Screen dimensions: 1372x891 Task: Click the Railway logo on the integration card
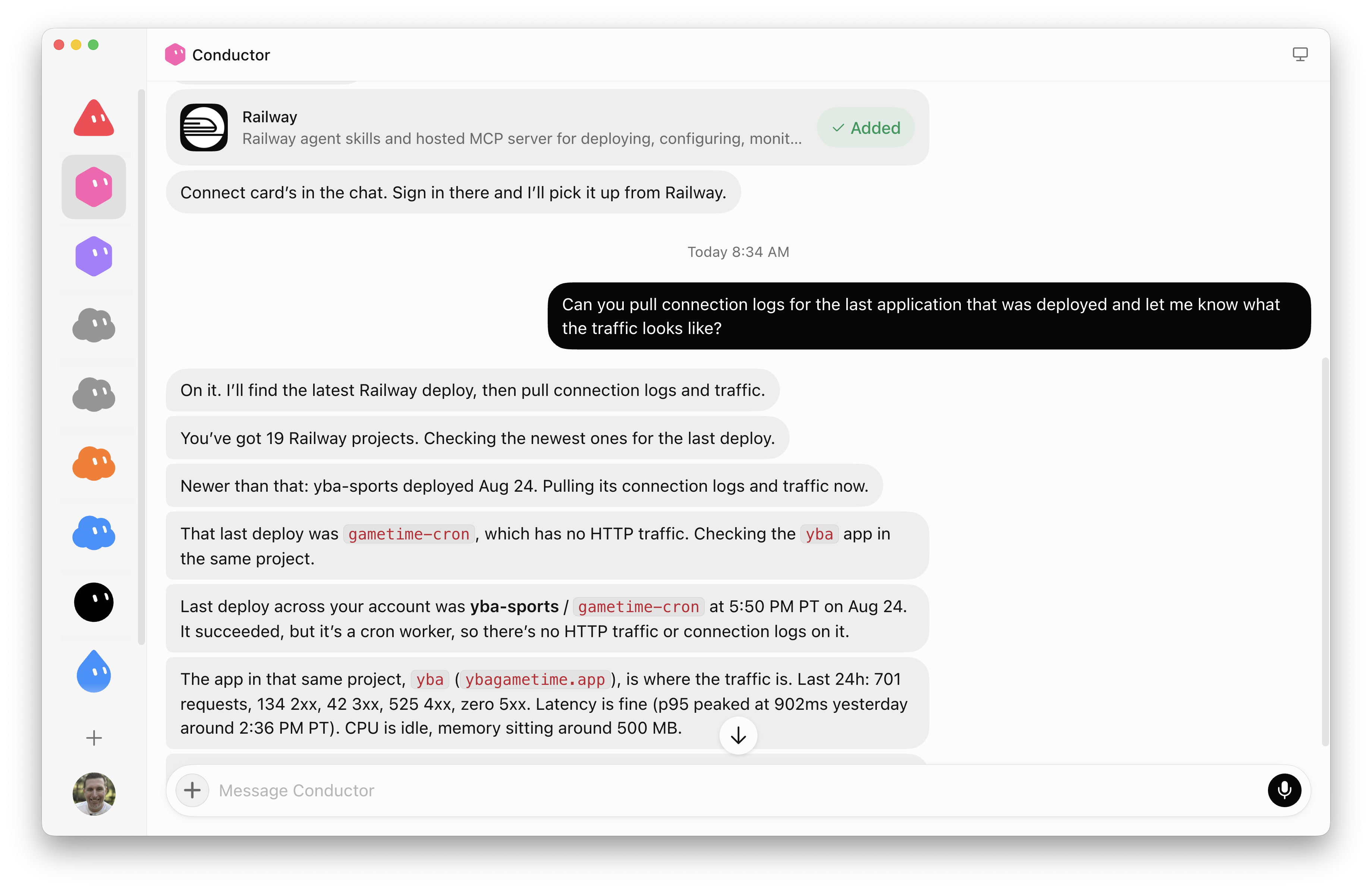204,127
